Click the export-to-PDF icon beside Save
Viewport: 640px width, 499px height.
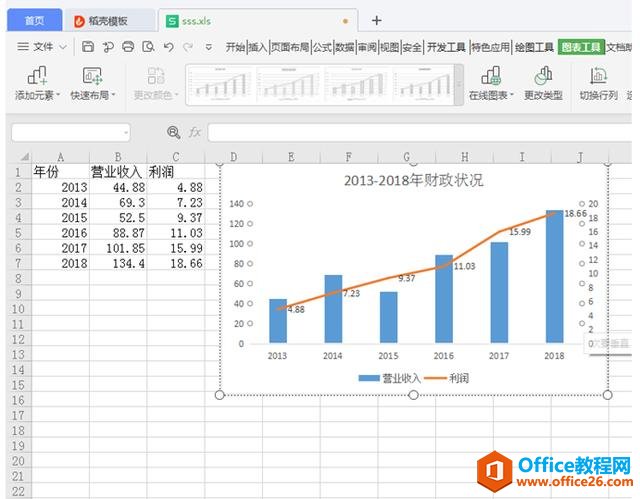click(x=108, y=47)
